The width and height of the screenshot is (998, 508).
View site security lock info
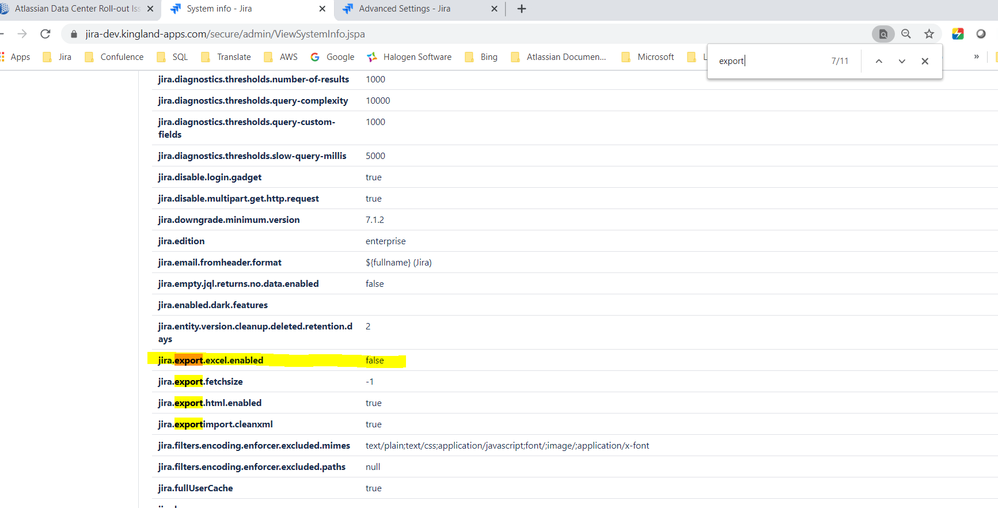click(73, 34)
